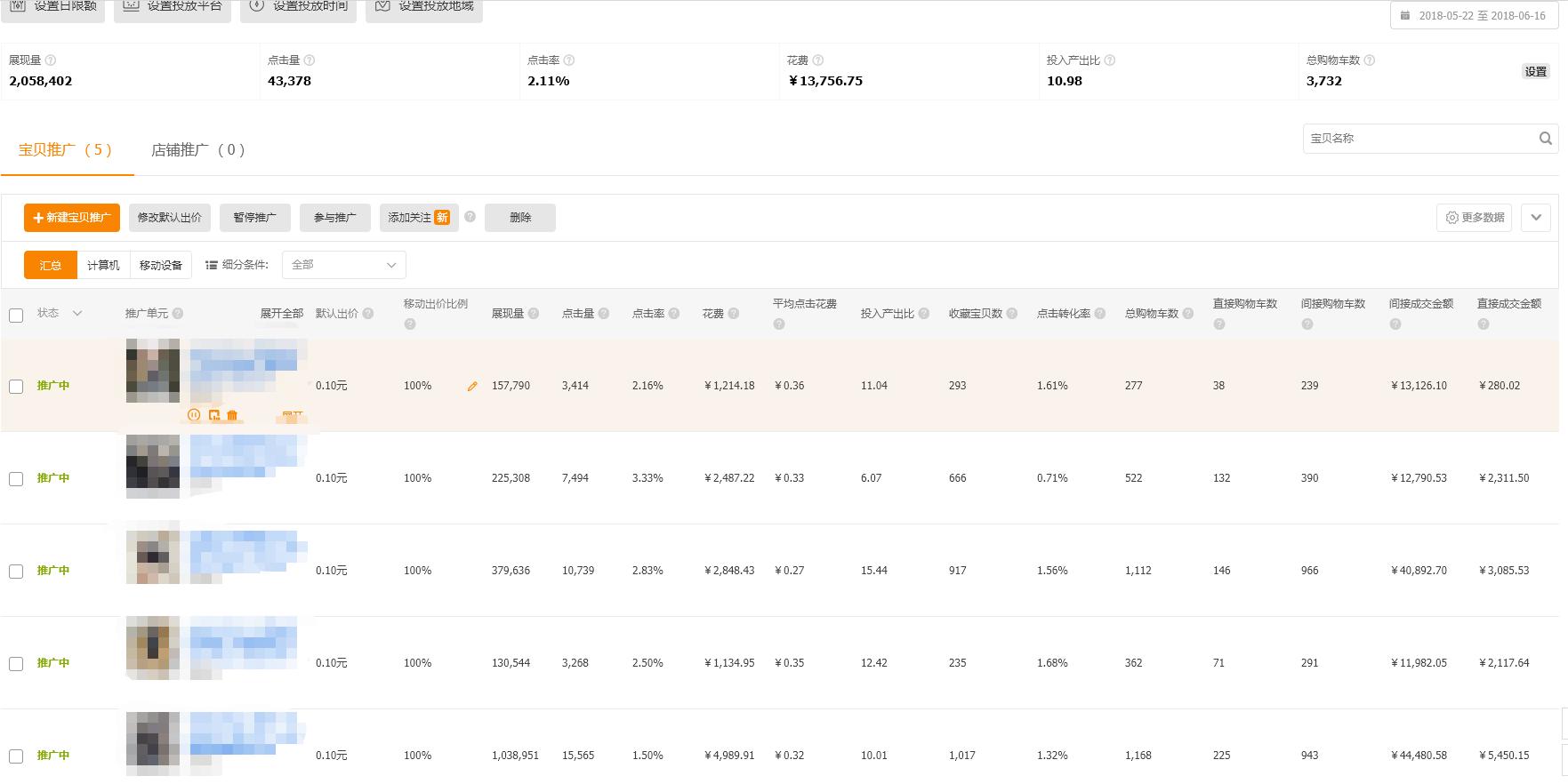Click help icon next to 投入产出比 summary

1109,60
